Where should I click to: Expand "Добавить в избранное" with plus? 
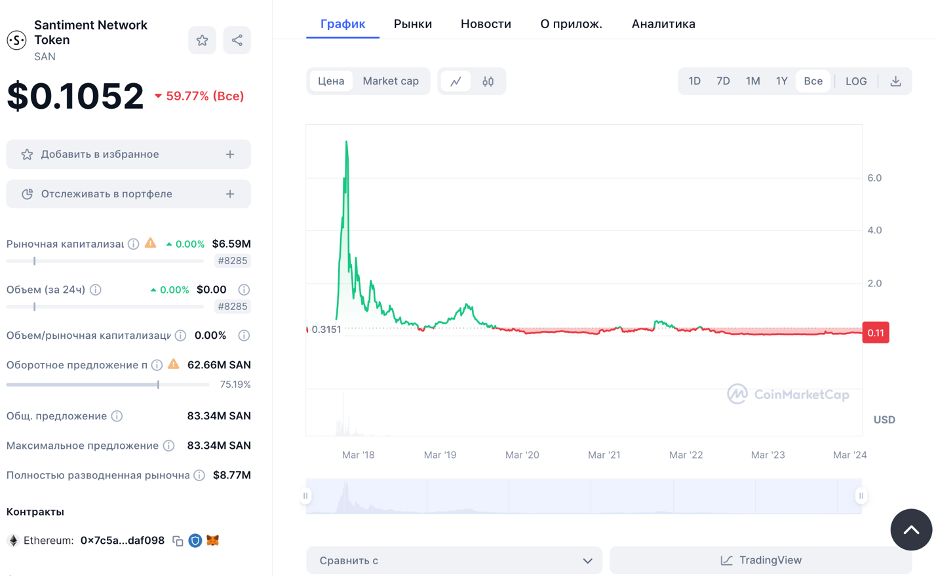point(230,154)
